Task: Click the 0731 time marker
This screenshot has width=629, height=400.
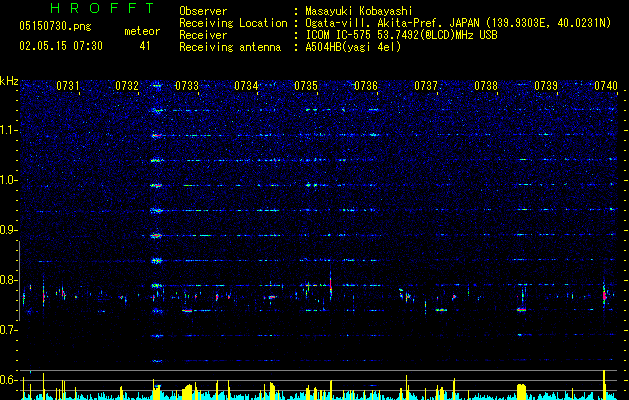Action: (67, 85)
